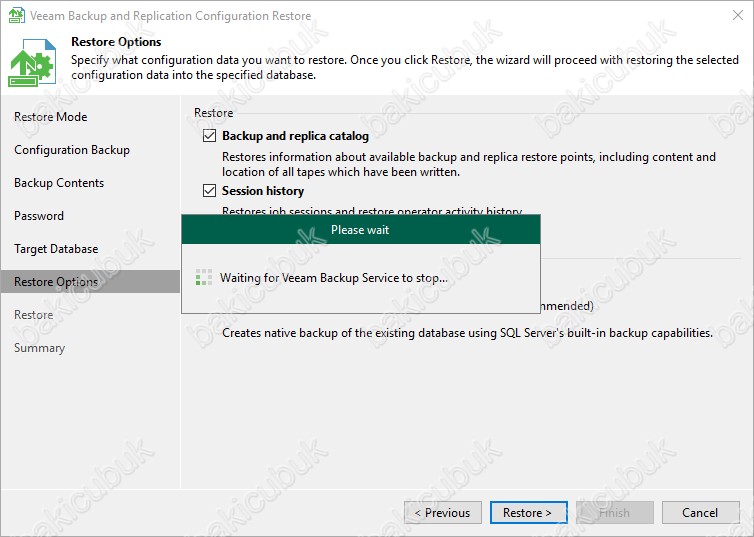Click the Finish button
Viewport: 754px width, 537px height.
[x=614, y=513]
